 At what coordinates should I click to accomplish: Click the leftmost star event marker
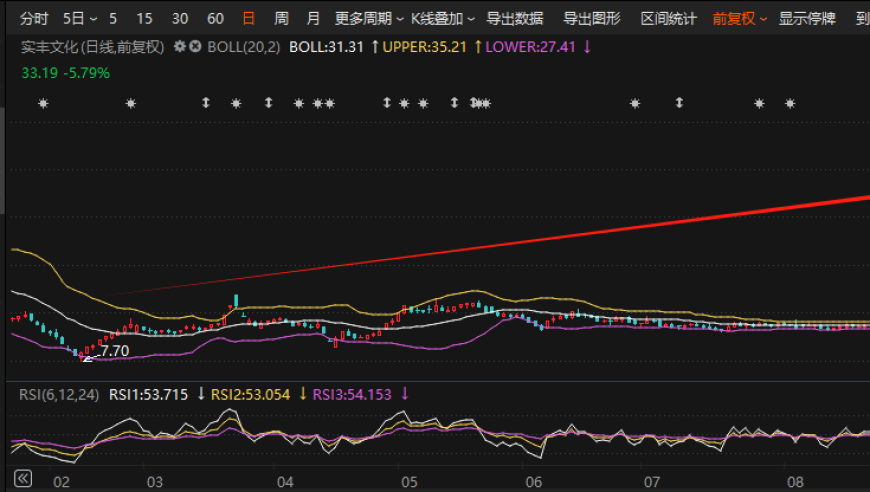click(x=43, y=103)
